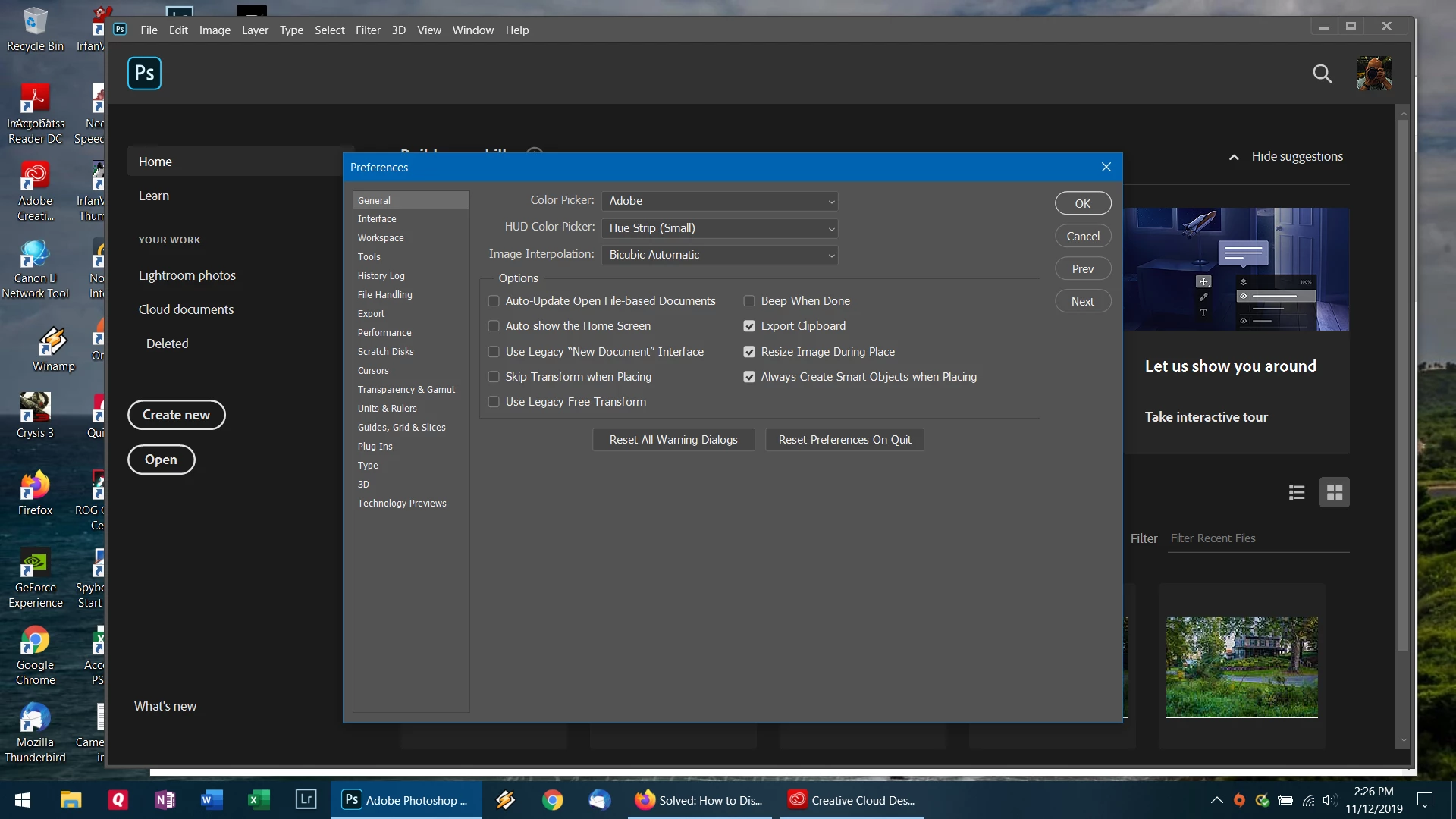The image size is (1456, 819).
Task: Click the Filter Recent Files input field
Action: point(1257,538)
